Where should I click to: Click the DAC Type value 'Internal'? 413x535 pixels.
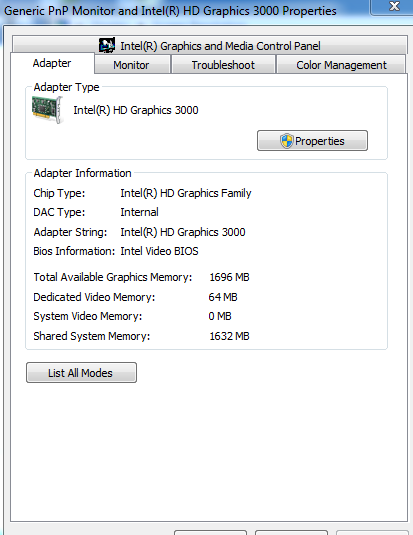pos(139,212)
